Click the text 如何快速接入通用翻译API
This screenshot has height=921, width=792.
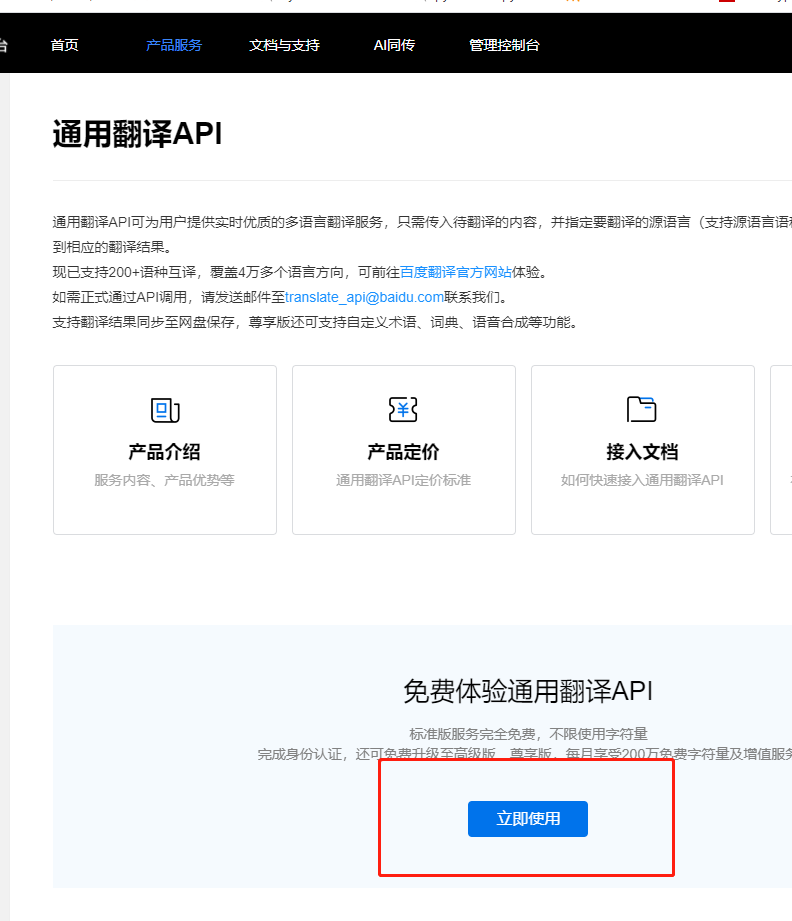coord(642,480)
